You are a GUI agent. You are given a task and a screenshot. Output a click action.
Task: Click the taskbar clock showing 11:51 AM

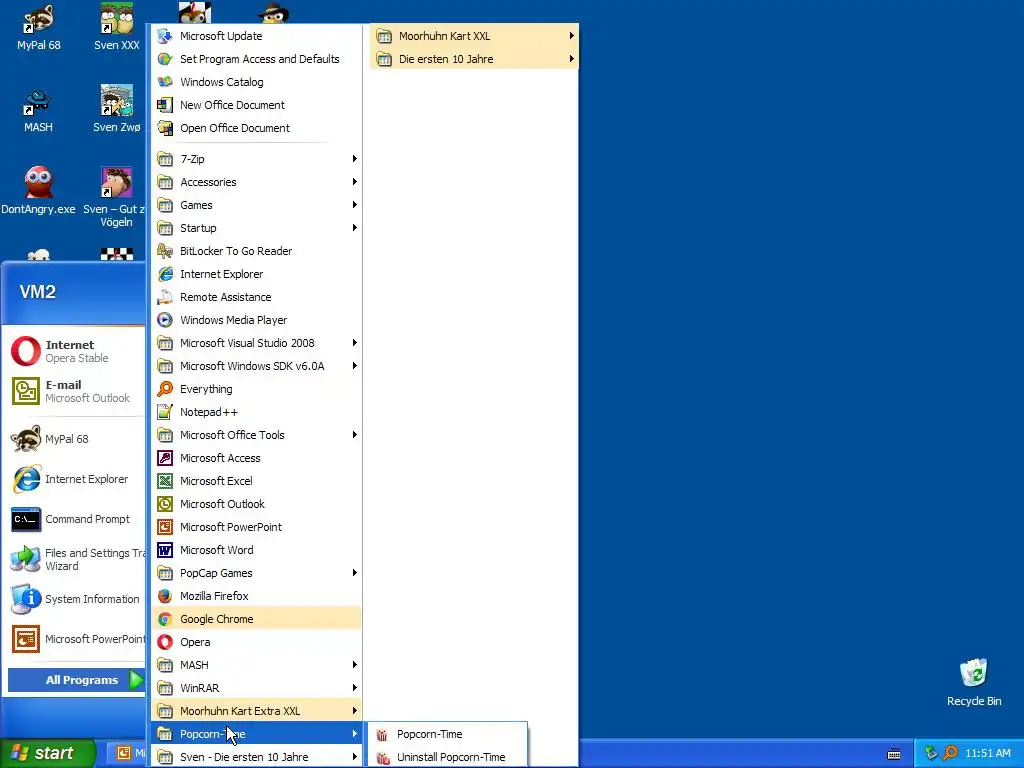coord(987,753)
